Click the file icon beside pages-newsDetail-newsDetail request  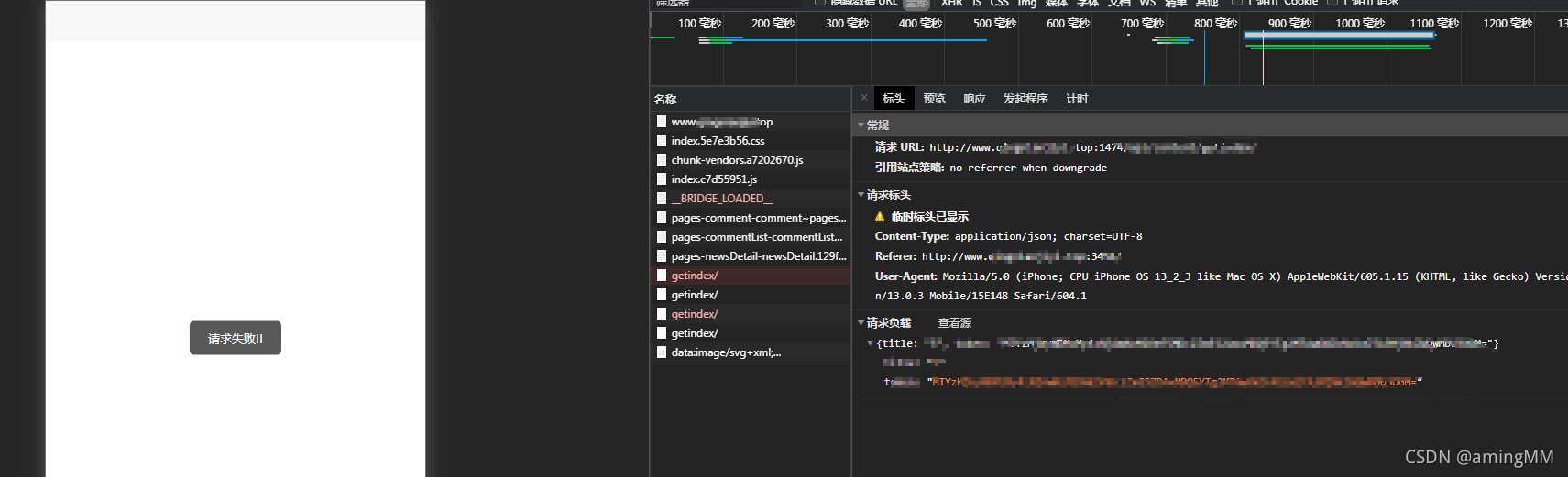pyautogui.click(x=661, y=256)
